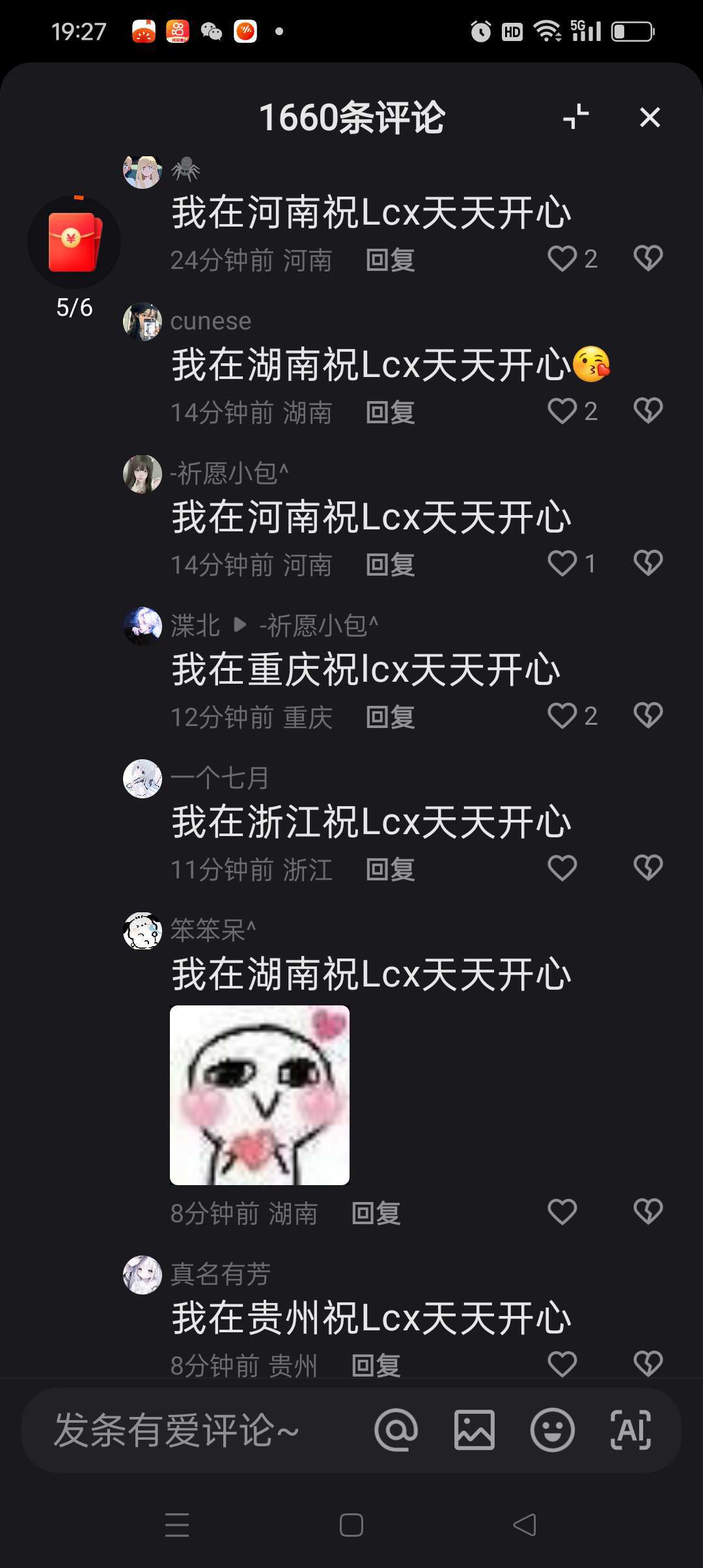Reply to 渫北's Chongqing comment
703x1568 pixels.
391,717
